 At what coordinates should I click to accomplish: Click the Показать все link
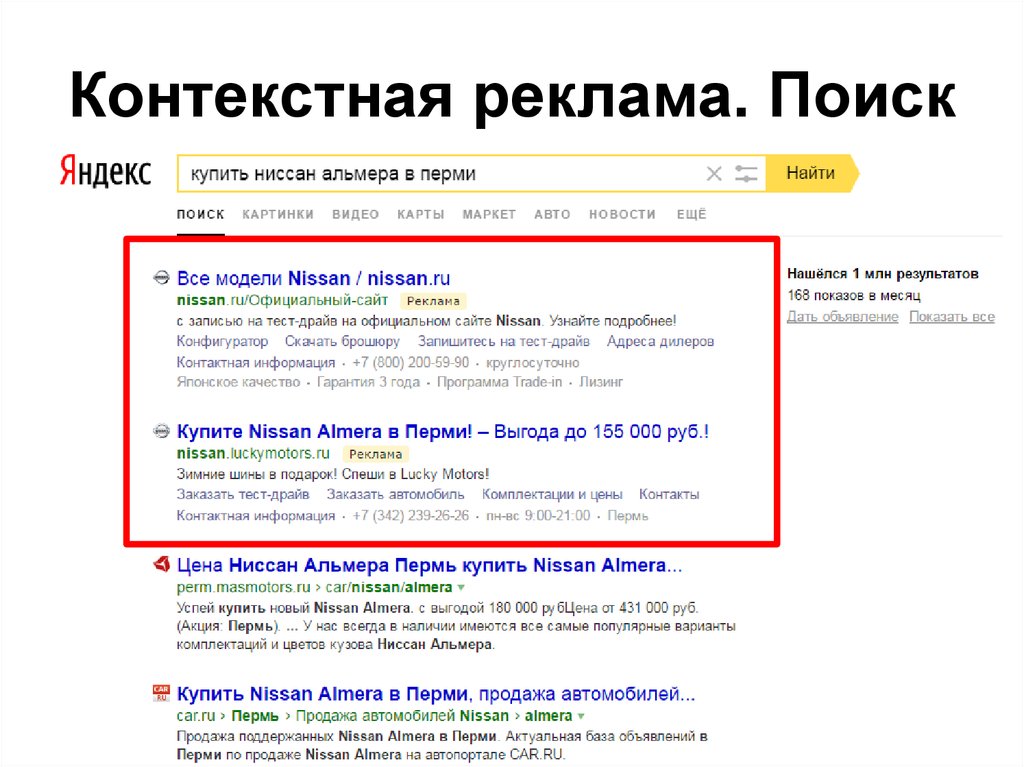click(x=951, y=317)
